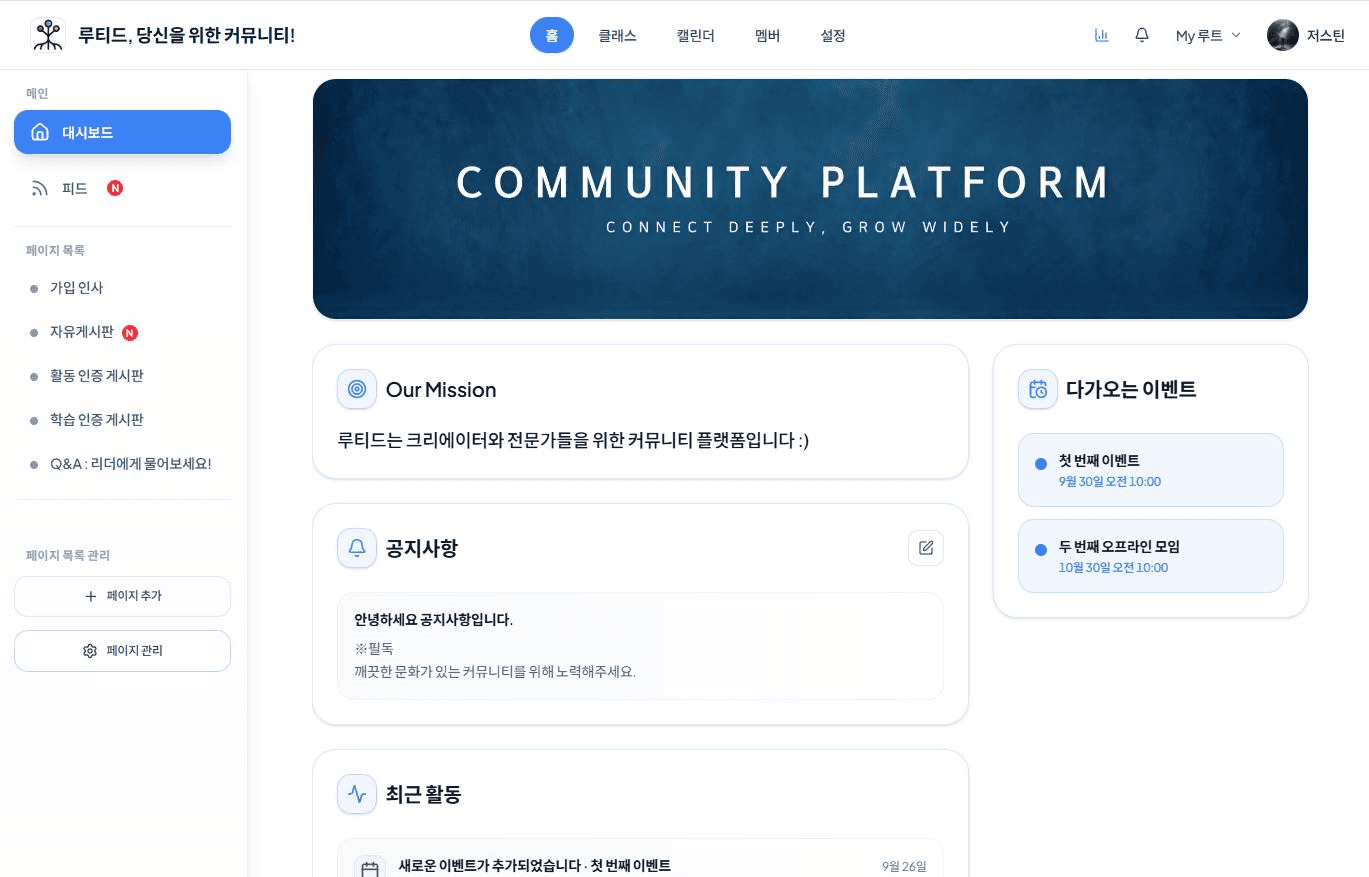Image resolution: width=1369 pixels, height=877 pixels.
Task: Open notifications via the bell icon
Action: point(1141,35)
